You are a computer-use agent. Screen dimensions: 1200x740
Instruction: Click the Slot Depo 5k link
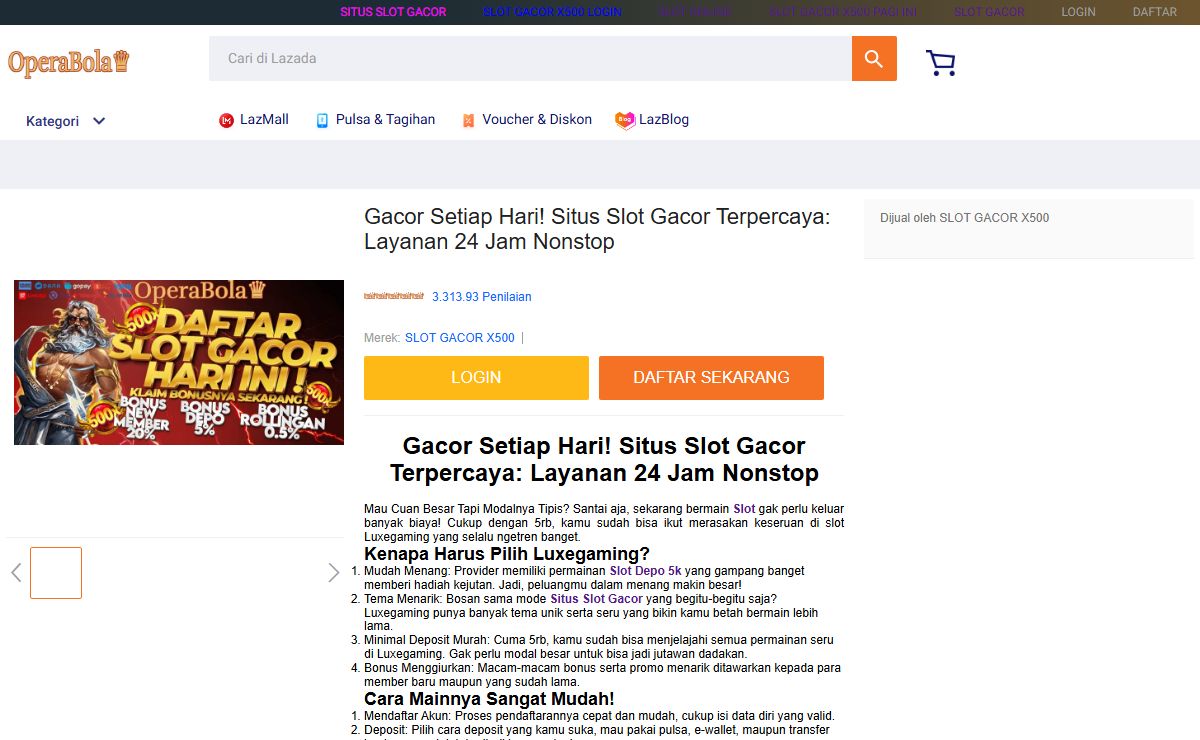click(x=645, y=571)
